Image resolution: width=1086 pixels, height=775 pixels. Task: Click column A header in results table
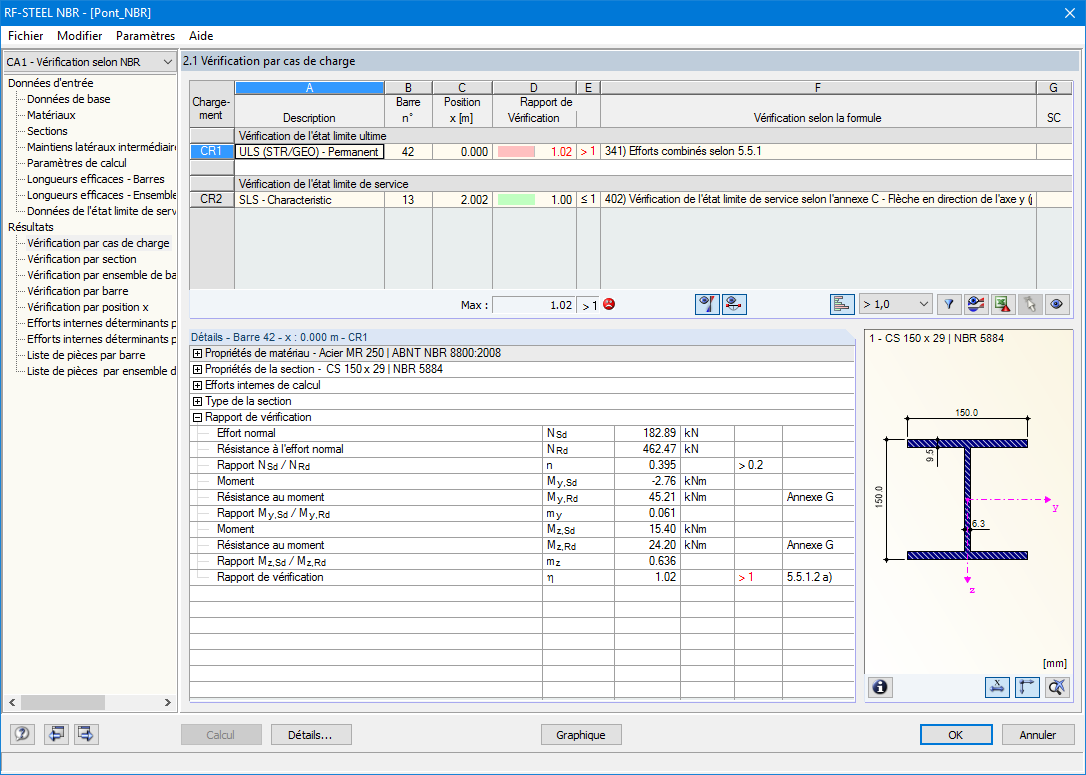point(310,88)
